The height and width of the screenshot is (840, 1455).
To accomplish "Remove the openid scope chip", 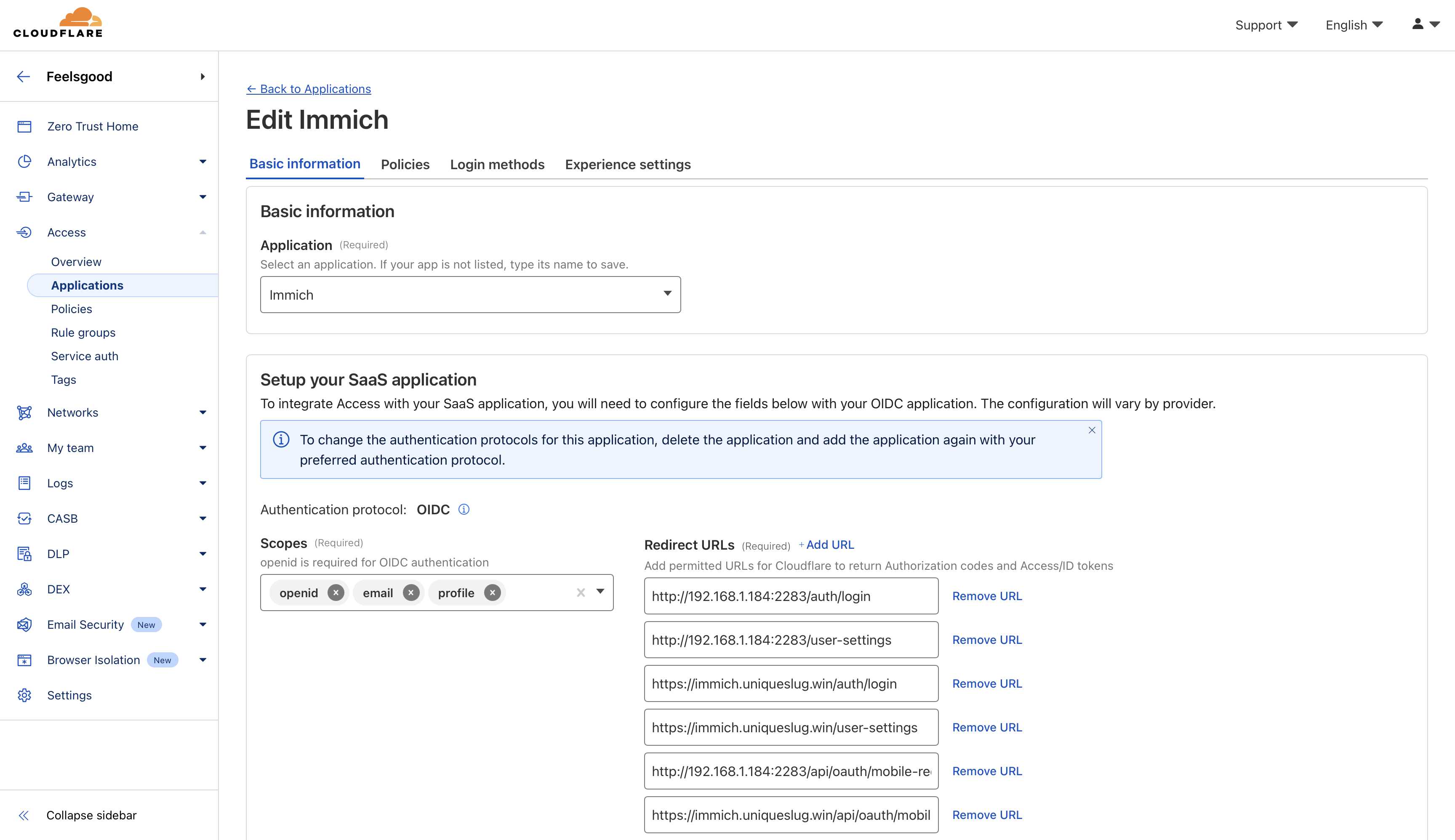I will coord(336,593).
